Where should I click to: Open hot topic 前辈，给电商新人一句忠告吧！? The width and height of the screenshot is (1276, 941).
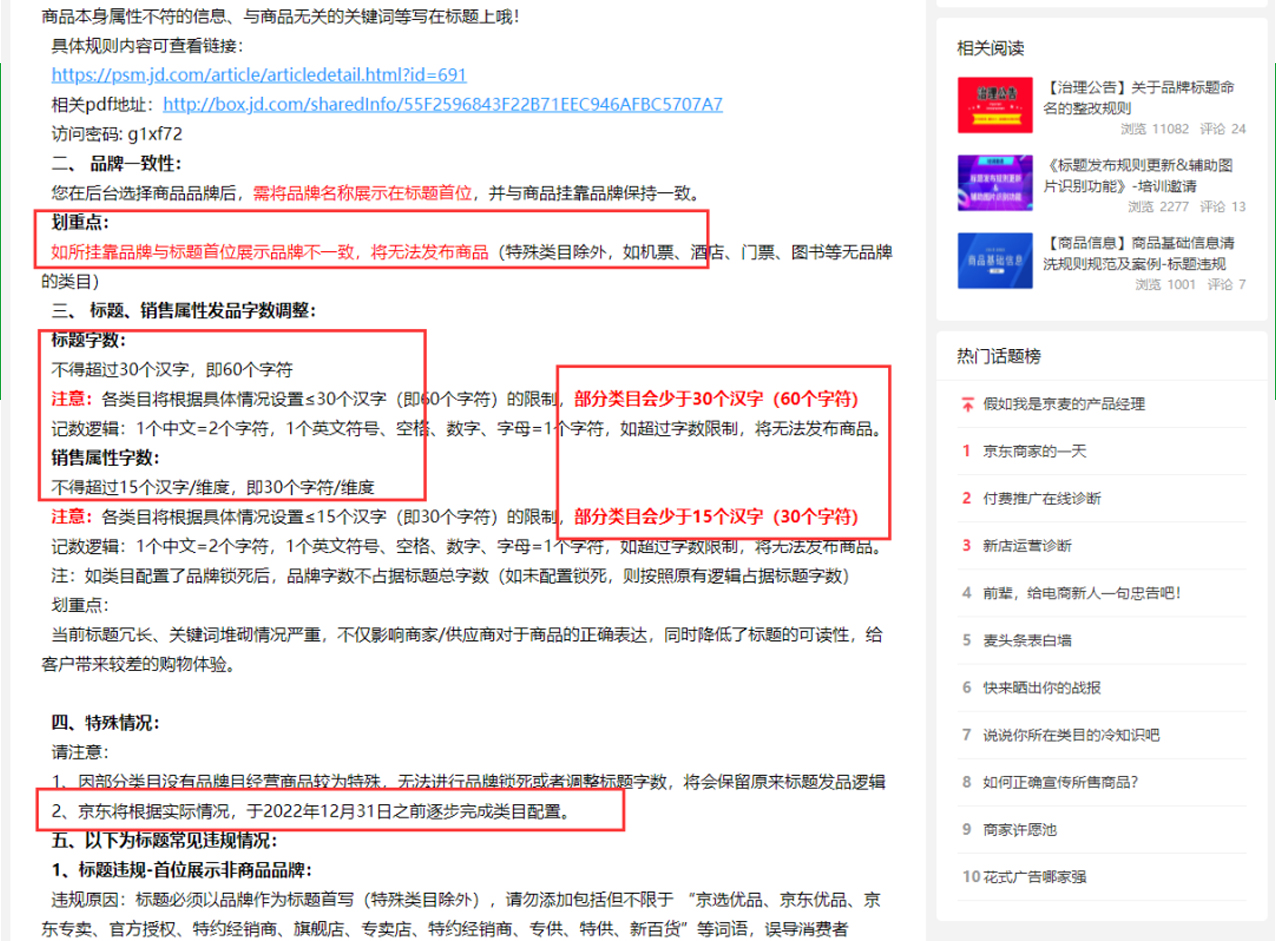point(1082,593)
